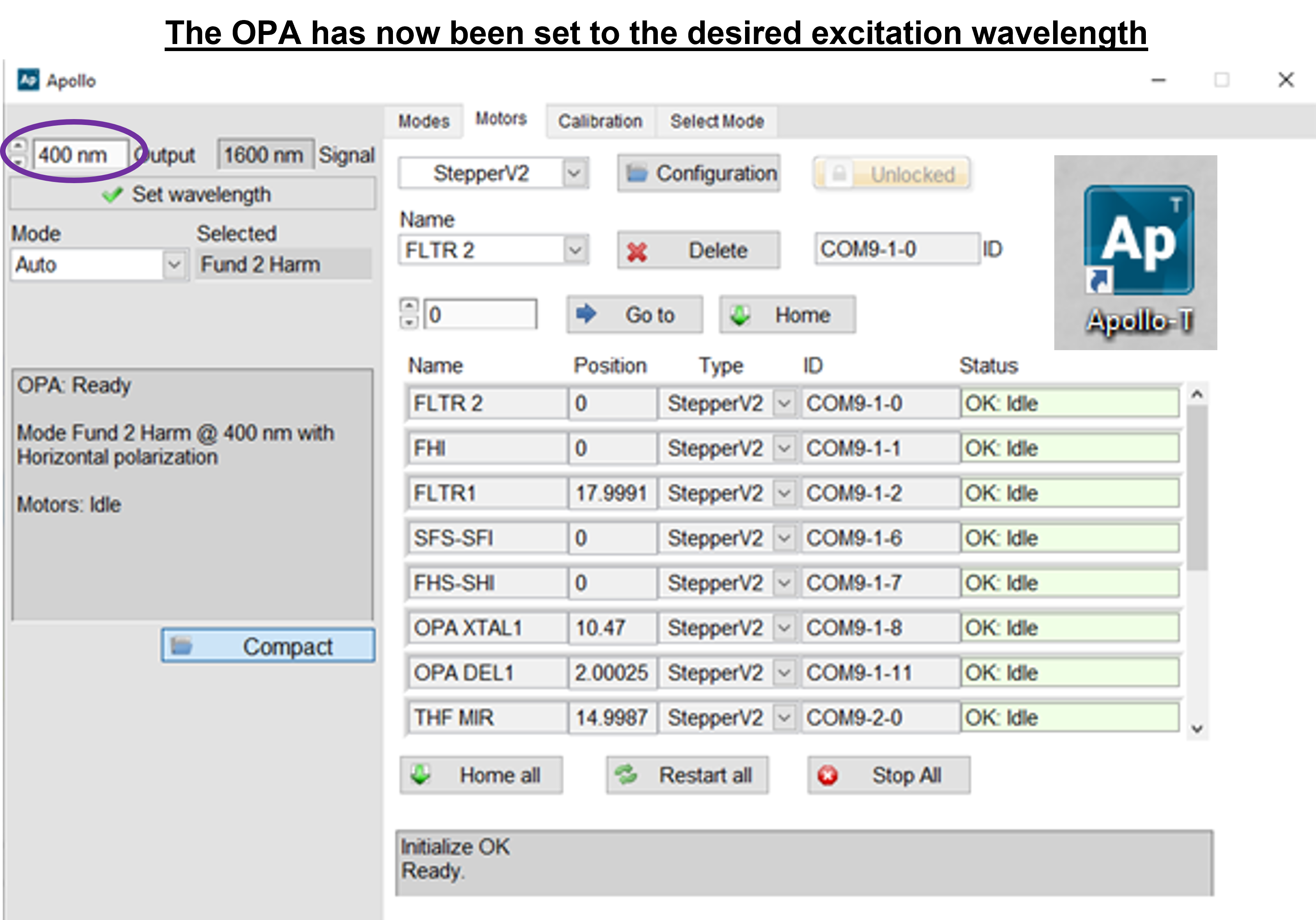Click the Set wavelength button

[x=193, y=194]
